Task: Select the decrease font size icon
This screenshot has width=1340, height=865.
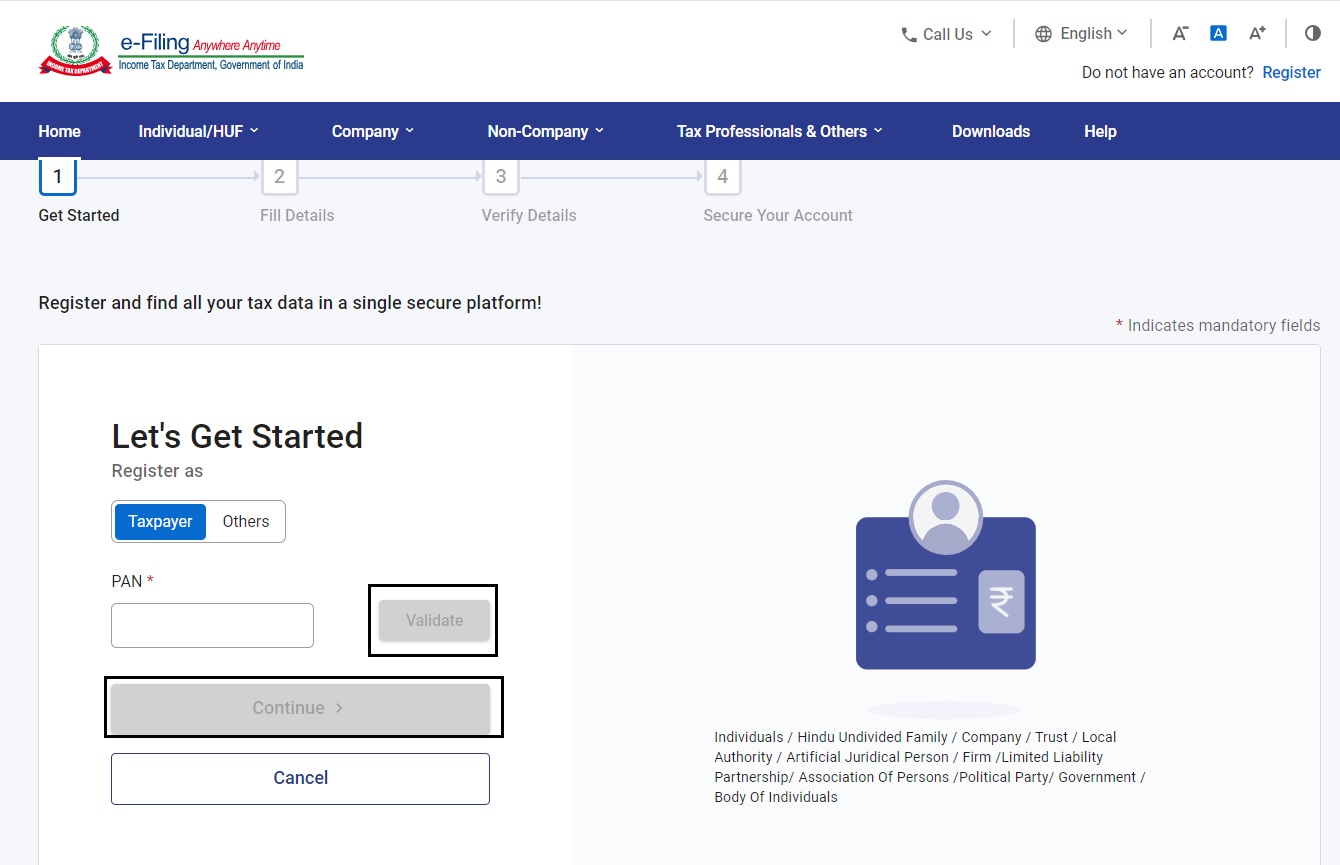Action: tap(1180, 33)
